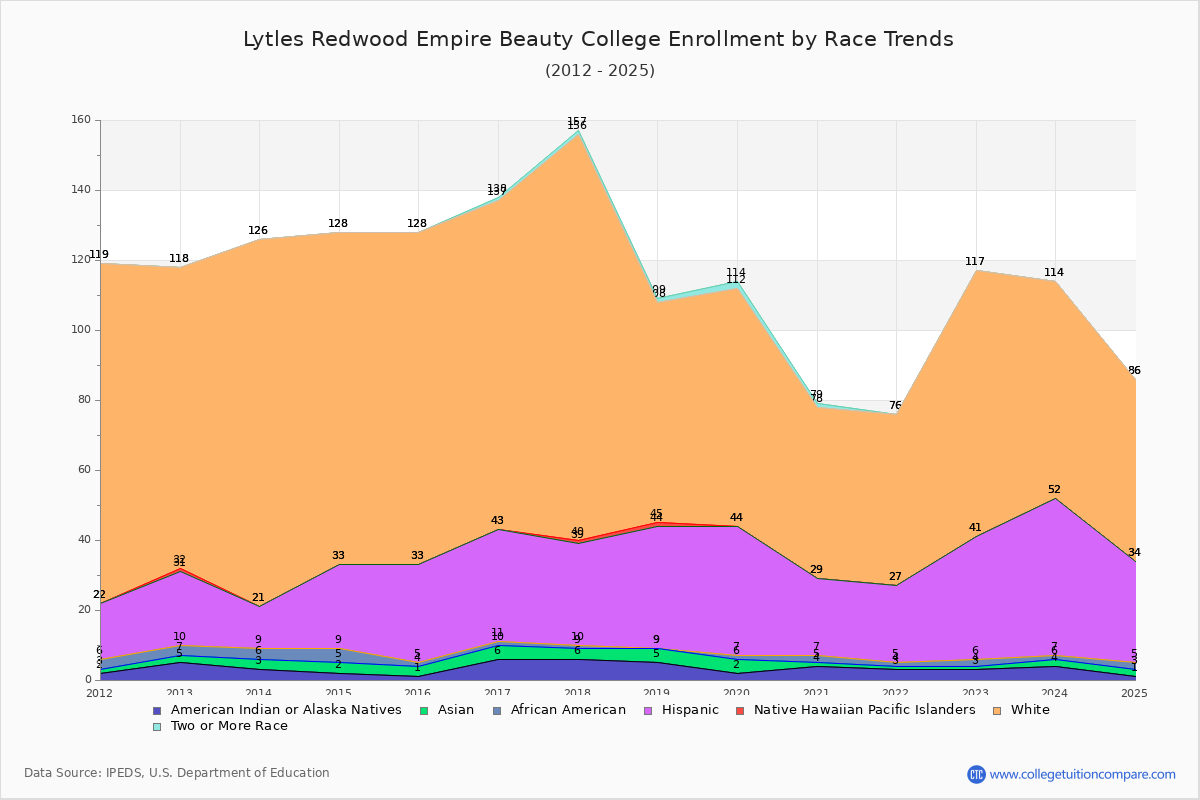Click the Data Source IPEDS text

coord(177,773)
